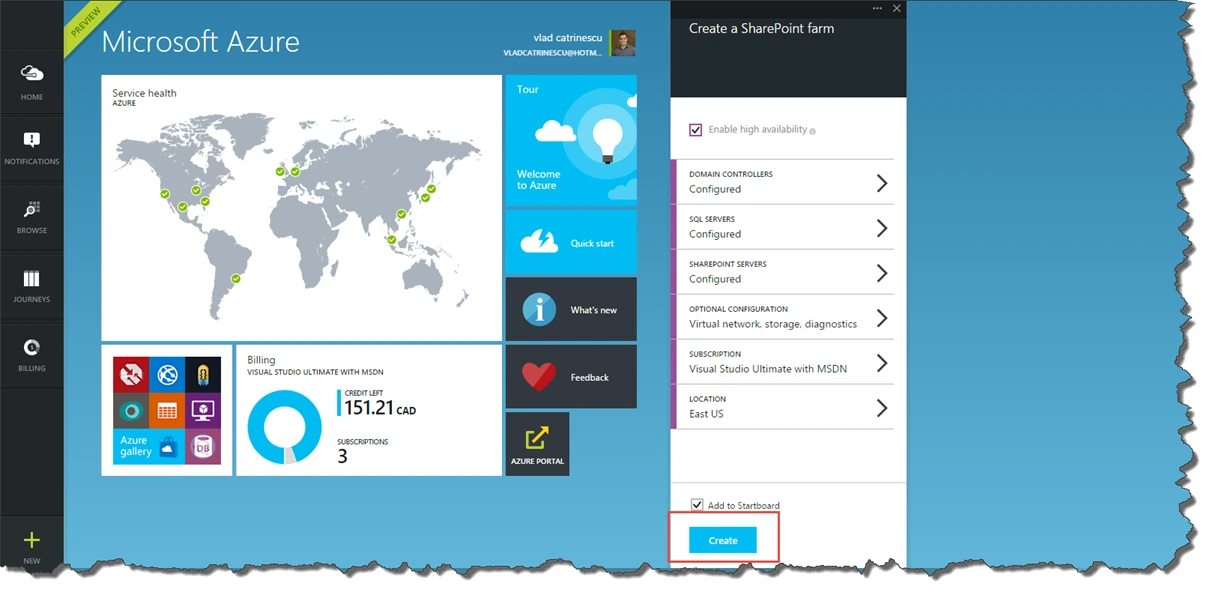Click the purple virtual machine gallery icon
Image resolution: width=1210 pixels, height=592 pixels.
pos(203,410)
